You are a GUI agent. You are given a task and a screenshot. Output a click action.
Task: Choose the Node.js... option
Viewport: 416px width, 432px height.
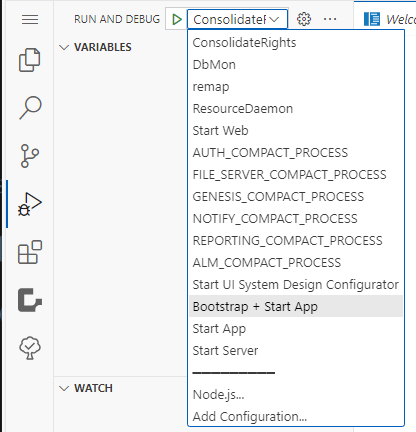coord(296,395)
